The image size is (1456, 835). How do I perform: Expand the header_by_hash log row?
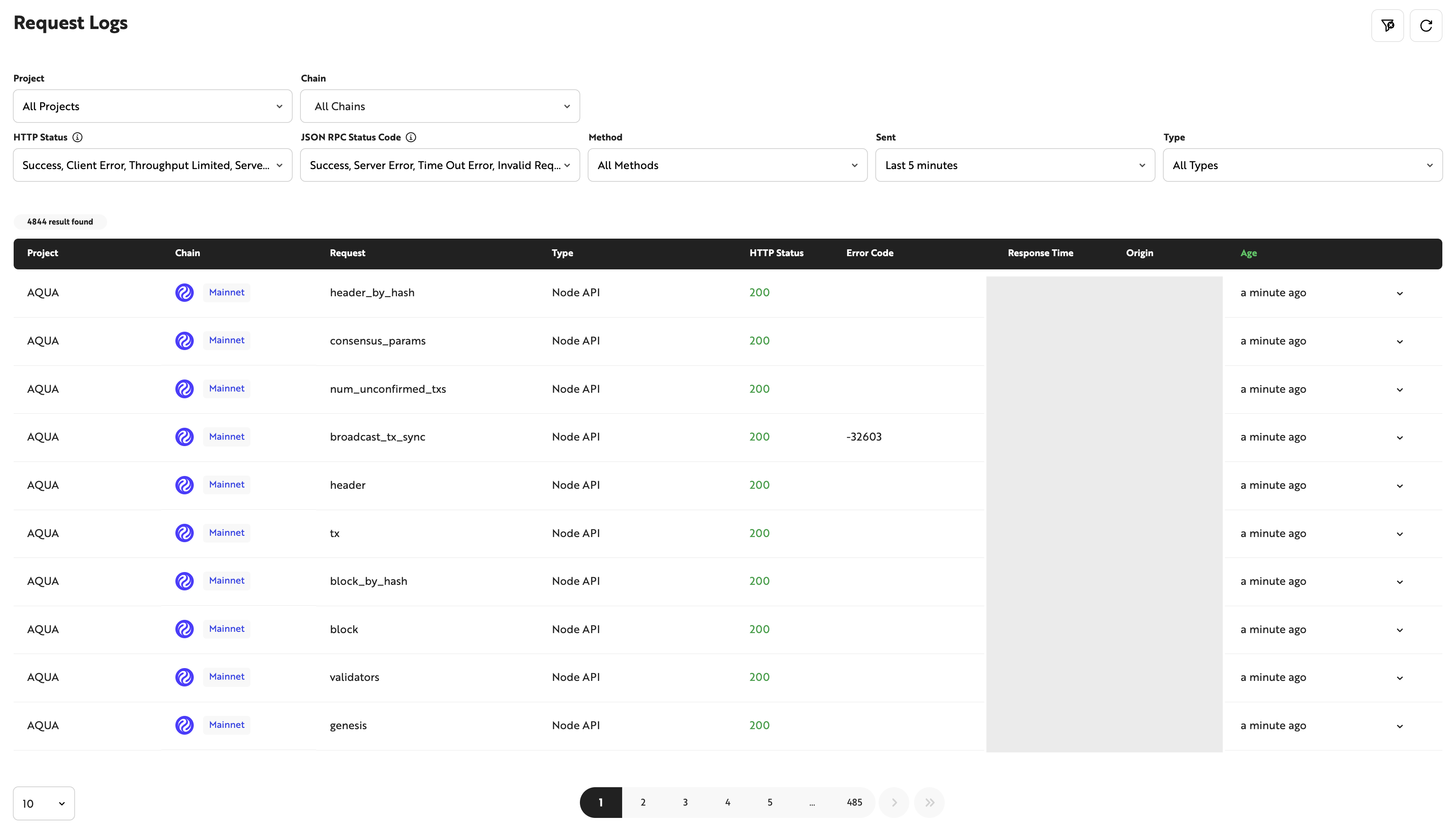(x=1399, y=294)
